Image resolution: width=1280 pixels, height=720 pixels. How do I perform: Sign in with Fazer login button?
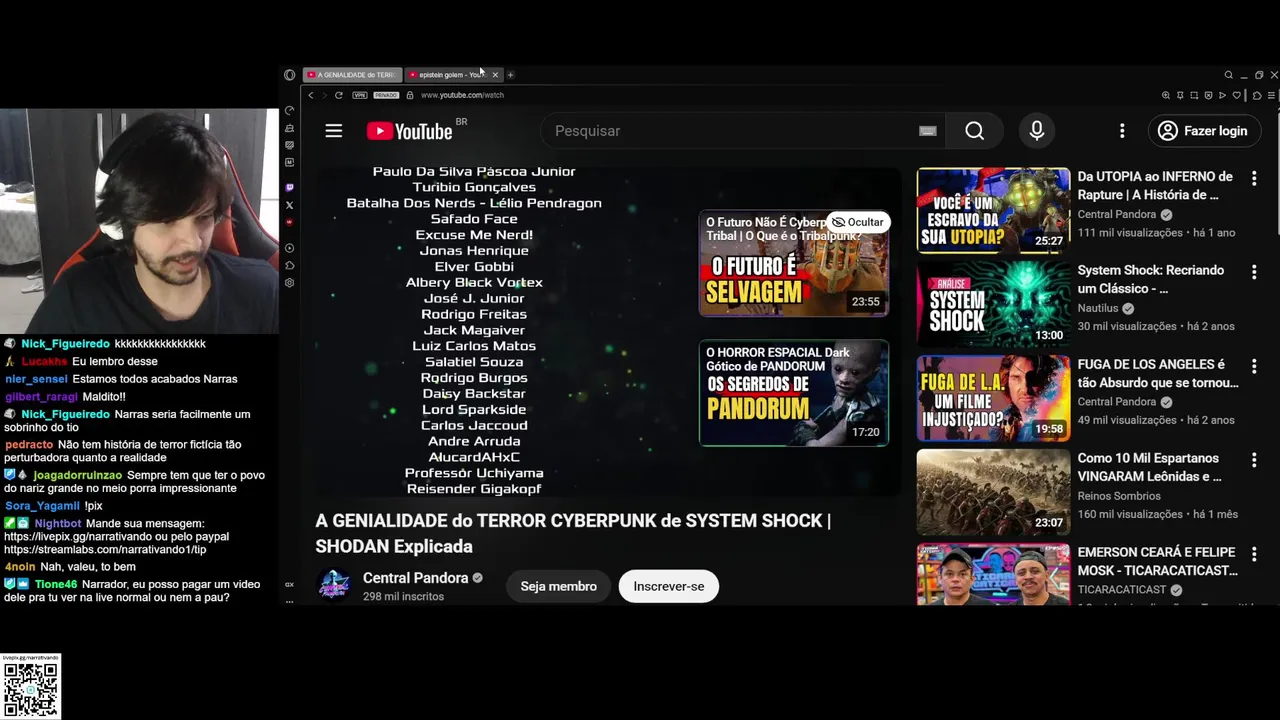1203,131
